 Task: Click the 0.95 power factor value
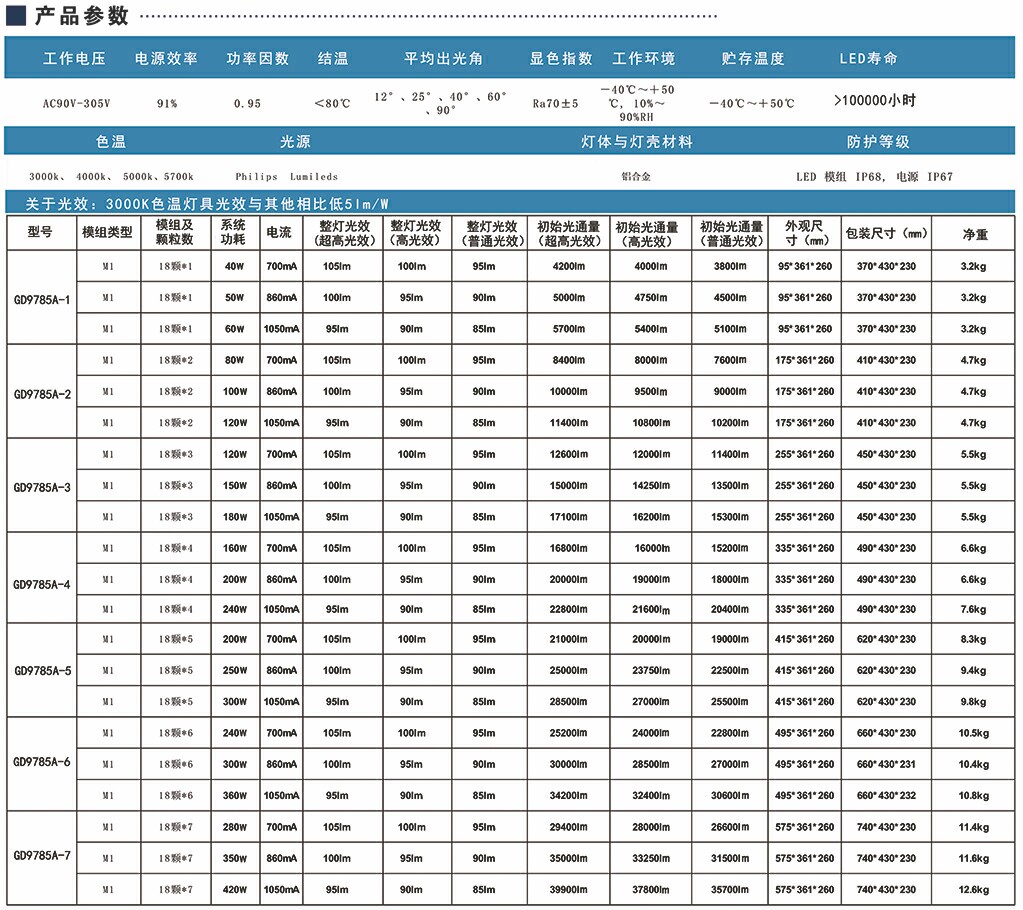(247, 103)
